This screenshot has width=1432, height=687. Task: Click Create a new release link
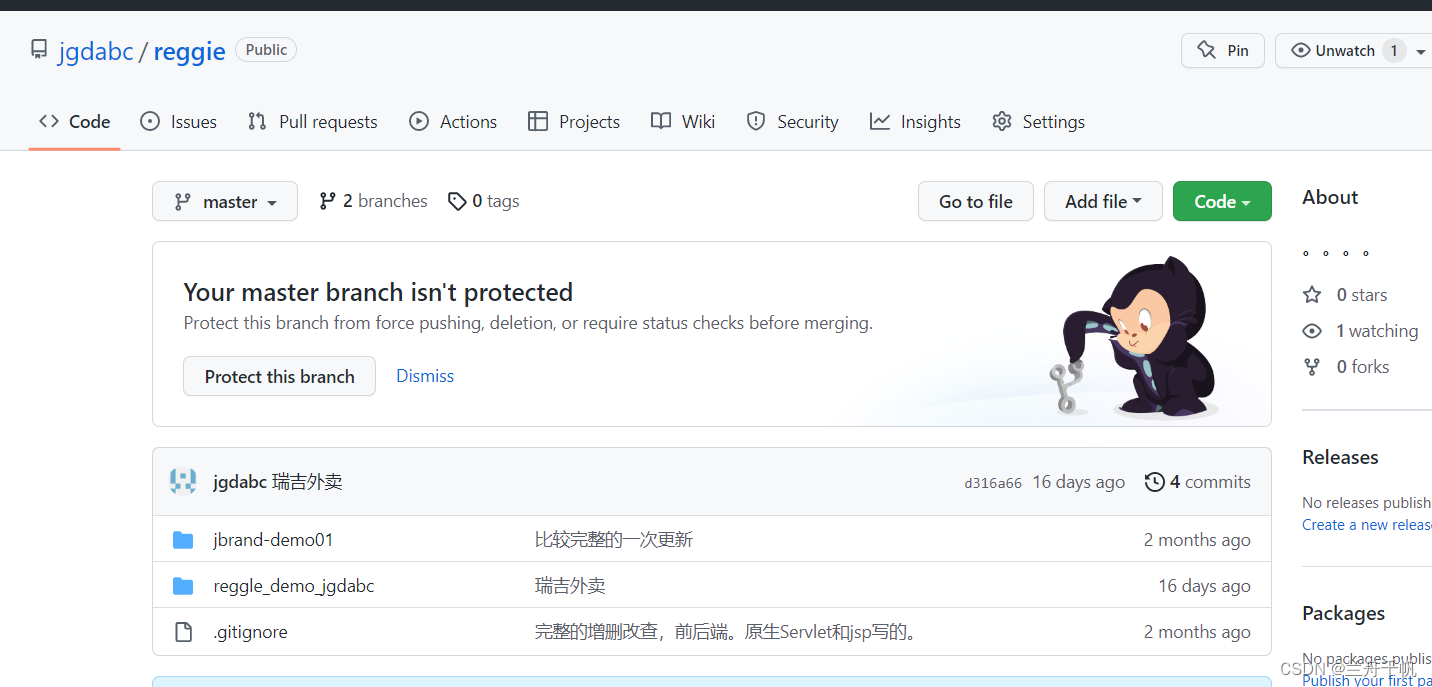(1367, 525)
